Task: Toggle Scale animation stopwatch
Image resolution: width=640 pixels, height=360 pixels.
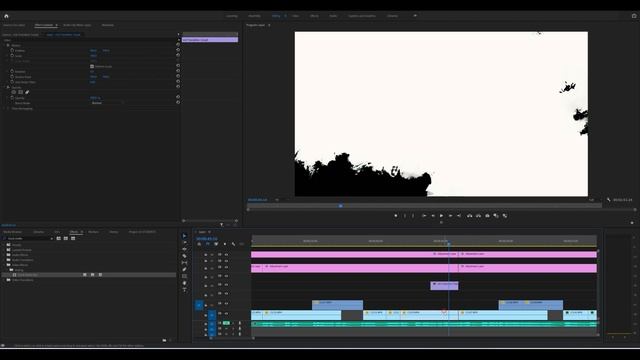Action: (x=12, y=56)
